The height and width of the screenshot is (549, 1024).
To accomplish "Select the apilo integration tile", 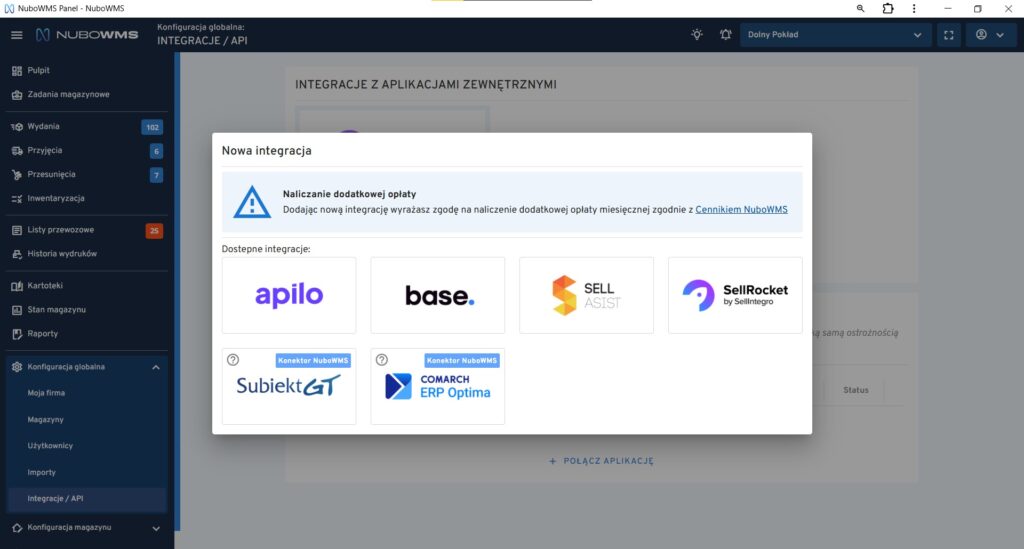I will (289, 295).
